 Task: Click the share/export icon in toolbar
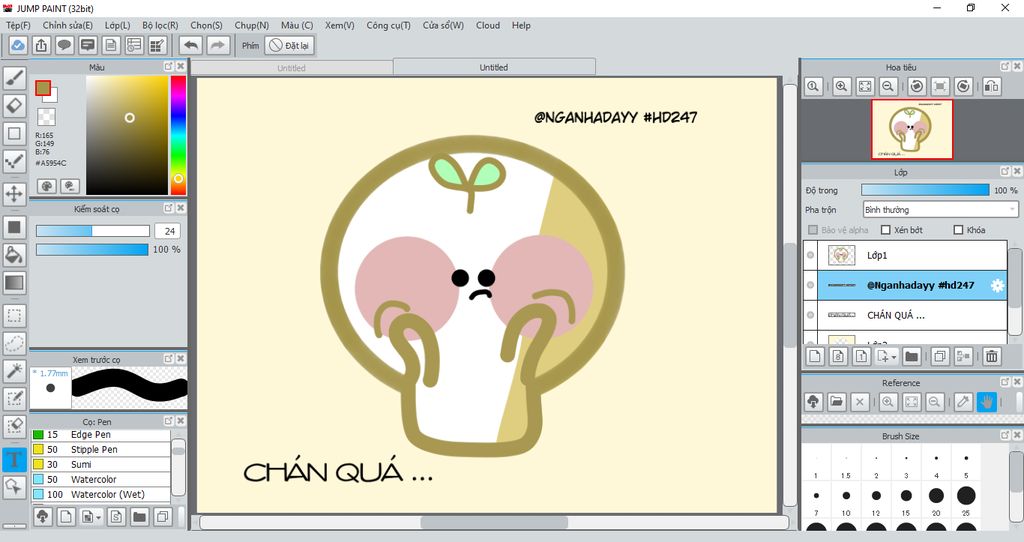pos(41,46)
